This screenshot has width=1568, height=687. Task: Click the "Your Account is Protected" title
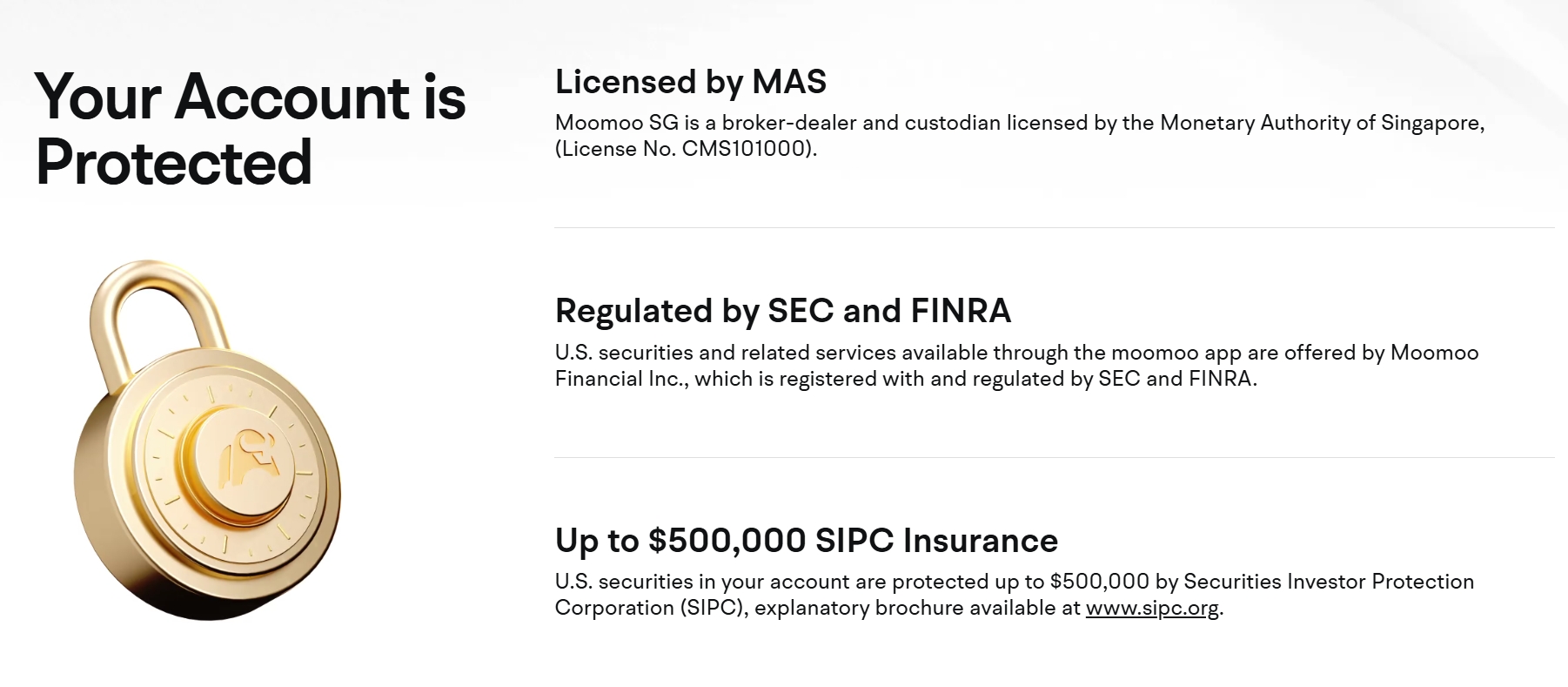click(x=251, y=129)
